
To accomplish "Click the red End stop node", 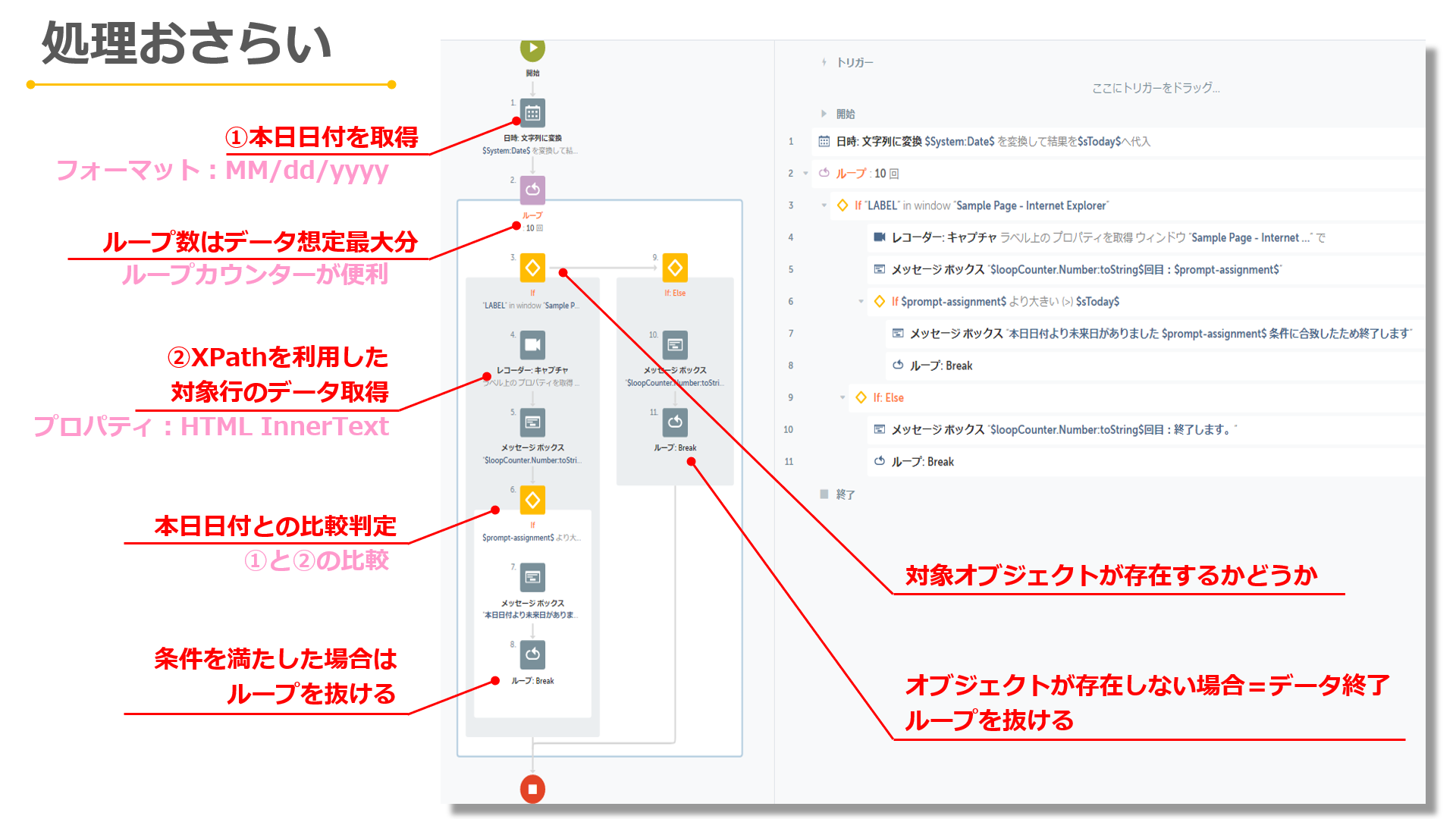I will click(532, 789).
